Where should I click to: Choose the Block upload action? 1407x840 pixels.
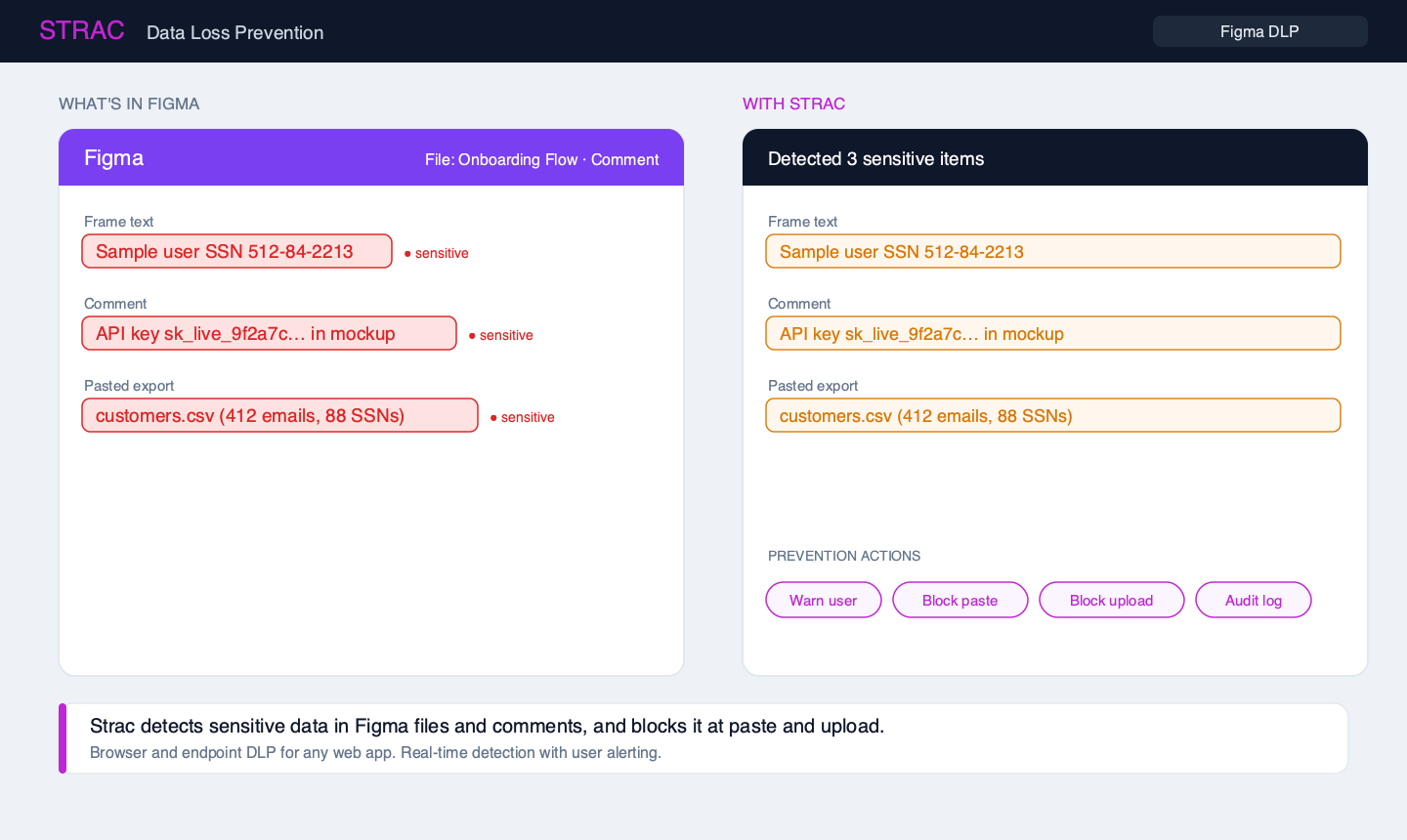[1112, 600]
